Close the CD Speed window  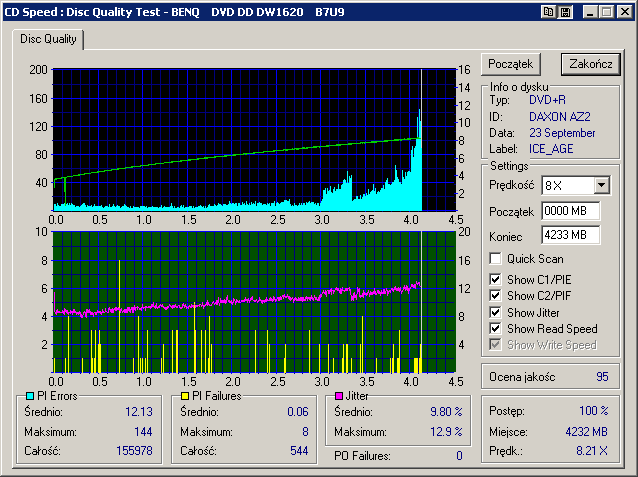click(624, 12)
